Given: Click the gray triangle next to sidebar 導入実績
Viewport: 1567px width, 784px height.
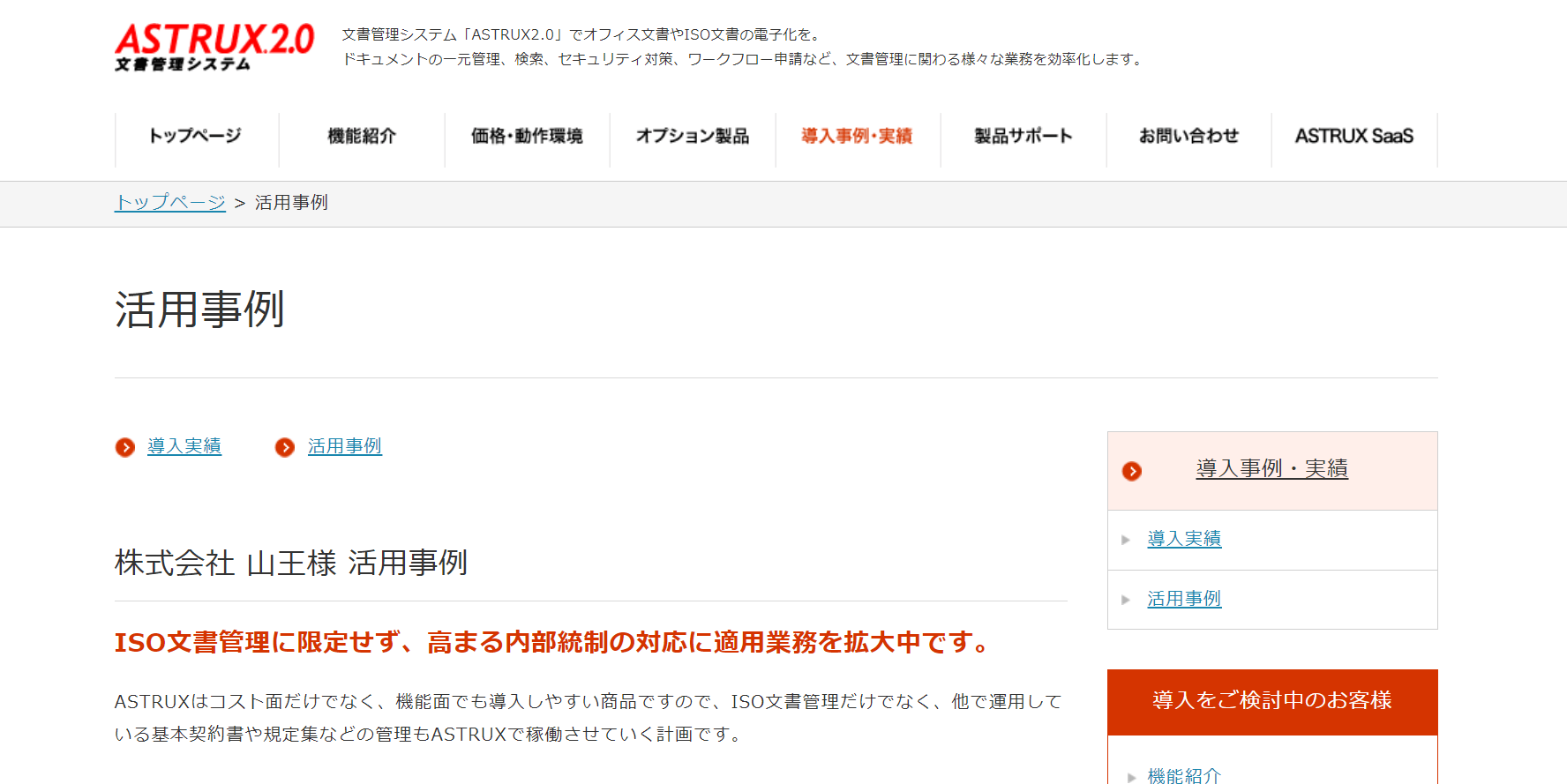Looking at the screenshot, I should coord(1126,540).
